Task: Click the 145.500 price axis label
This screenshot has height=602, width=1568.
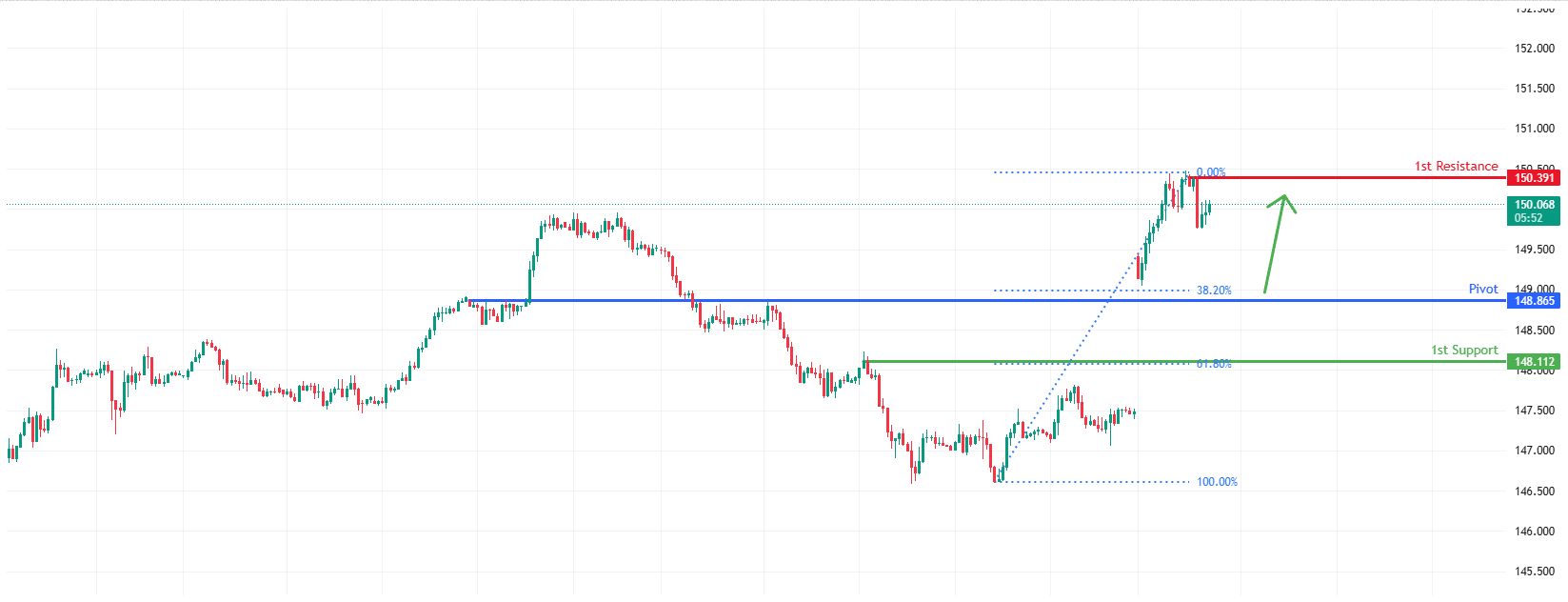Action: coord(1534,572)
